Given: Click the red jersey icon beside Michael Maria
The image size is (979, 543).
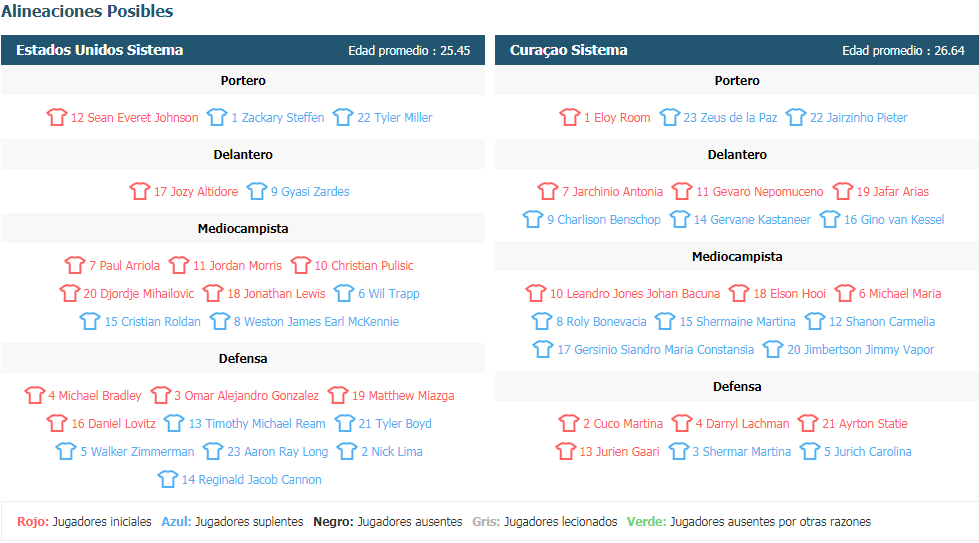Looking at the screenshot, I should pyautogui.click(x=845, y=293).
